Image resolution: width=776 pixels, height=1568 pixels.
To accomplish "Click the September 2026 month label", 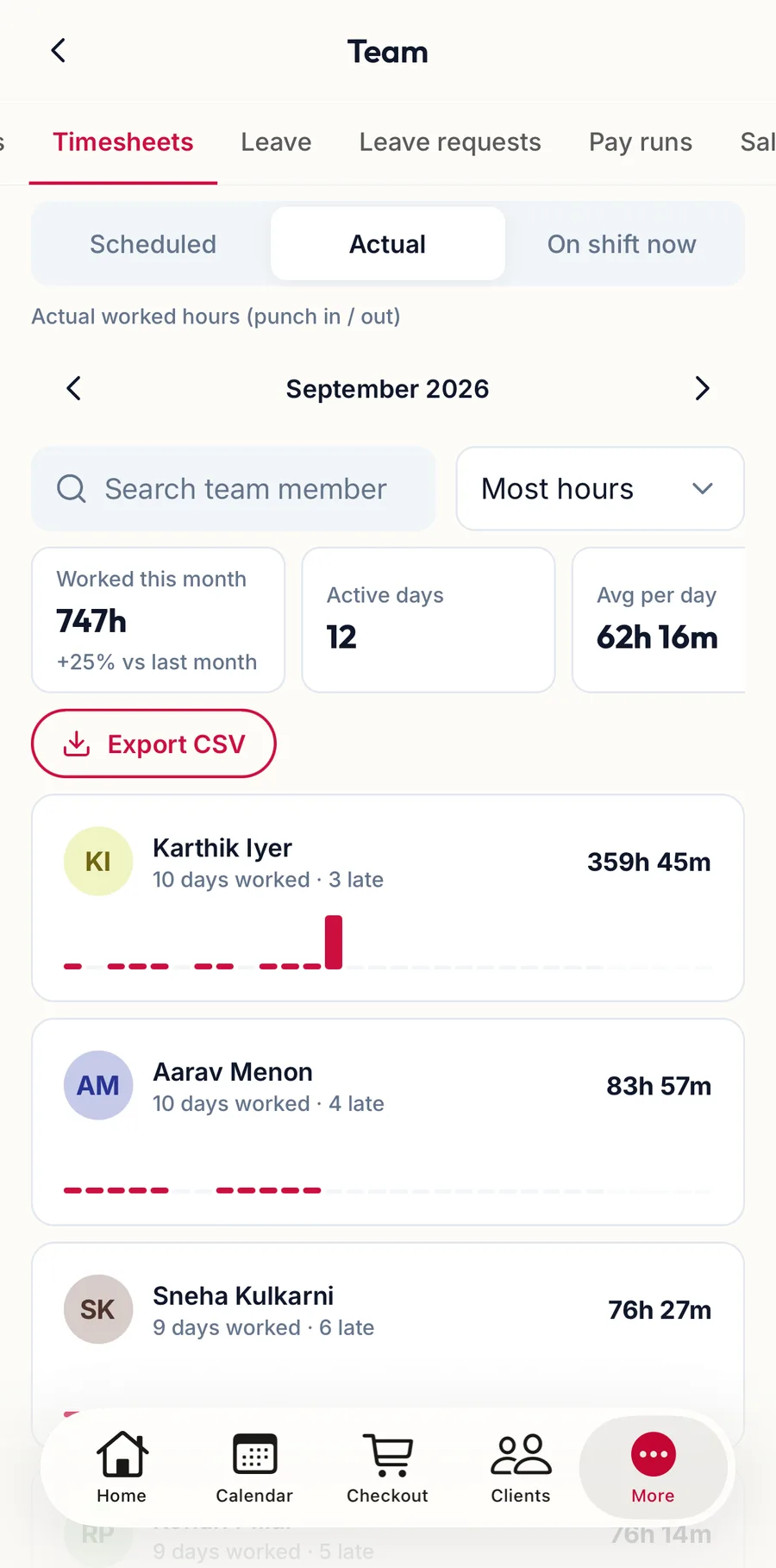I will pyautogui.click(x=388, y=389).
